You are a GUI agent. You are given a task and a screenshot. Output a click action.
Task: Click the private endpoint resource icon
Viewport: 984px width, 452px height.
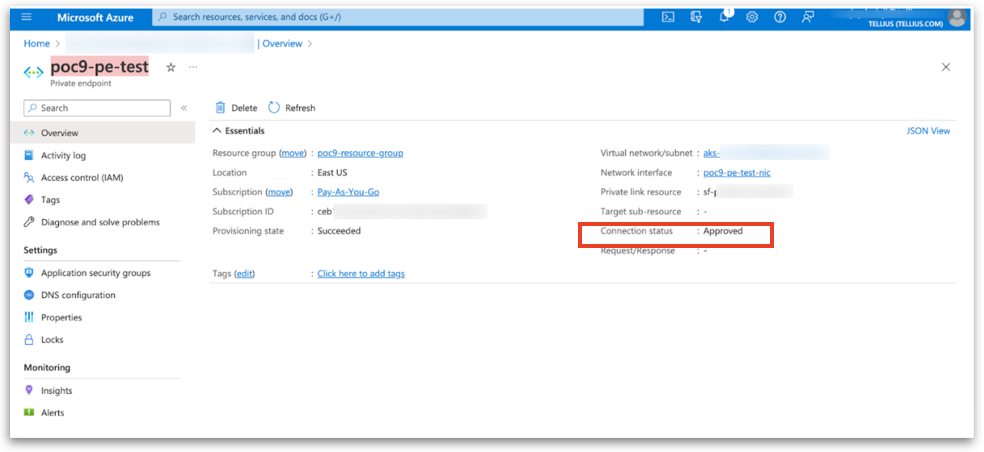pyautogui.click(x=33, y=72)
